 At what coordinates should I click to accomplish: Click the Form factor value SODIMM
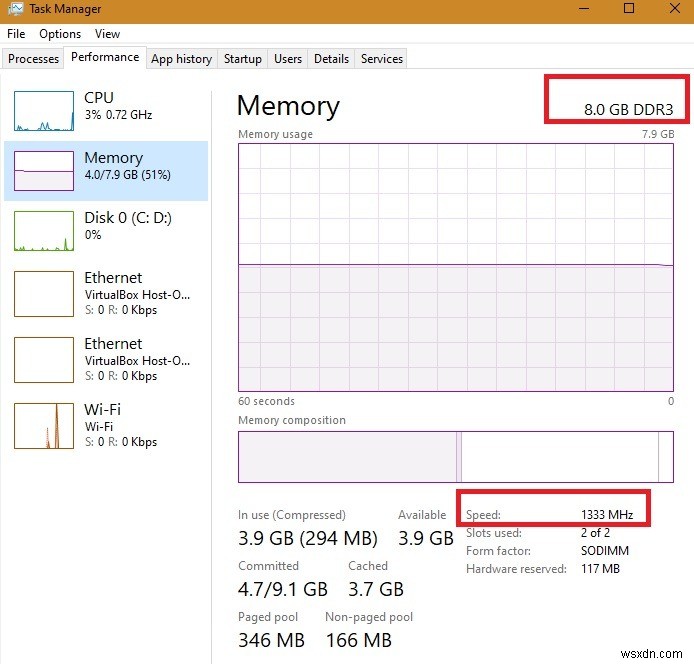(605, 551)
